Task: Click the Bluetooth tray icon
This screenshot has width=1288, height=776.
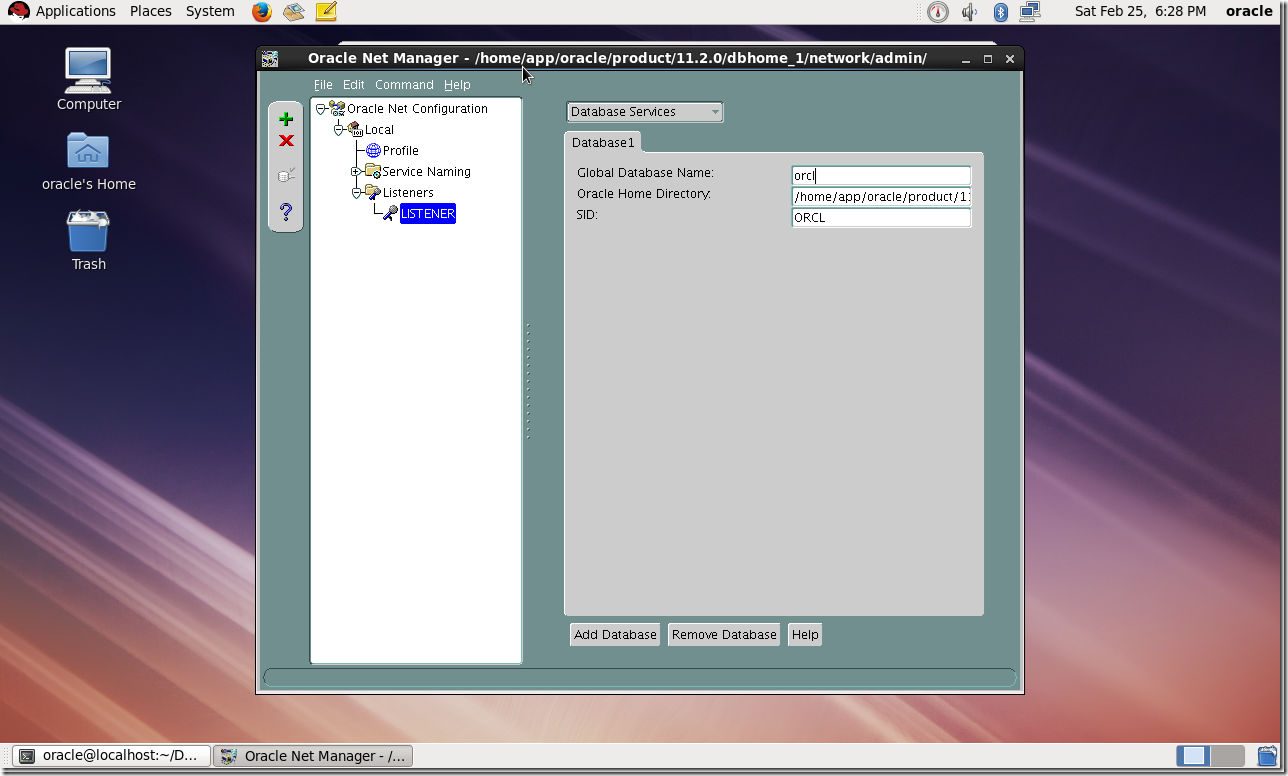Action: [x=1000, y=12]
